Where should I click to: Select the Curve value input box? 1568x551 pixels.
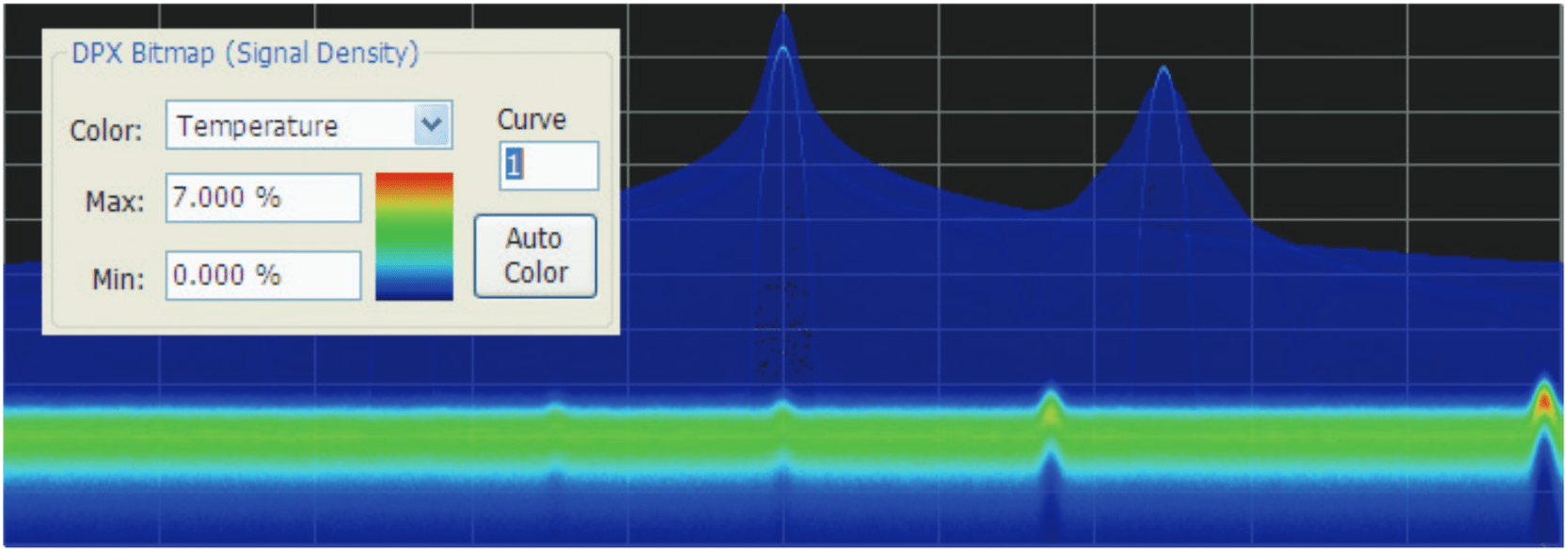pos(548,165)
